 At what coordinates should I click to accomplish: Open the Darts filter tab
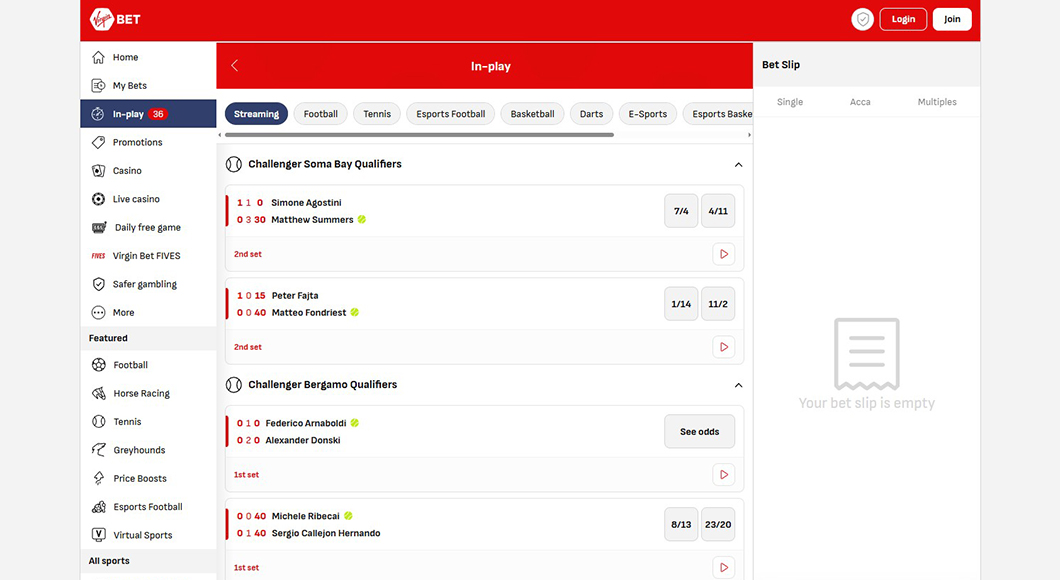click(591, 113)
